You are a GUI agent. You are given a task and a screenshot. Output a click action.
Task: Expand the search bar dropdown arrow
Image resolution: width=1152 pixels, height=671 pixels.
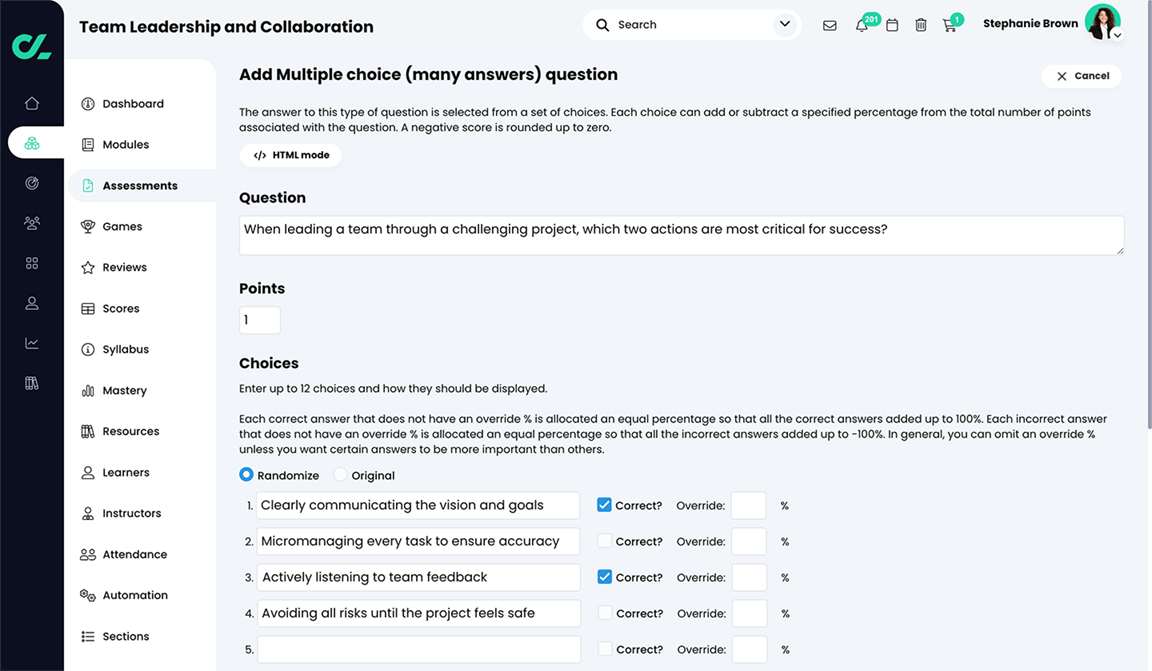pos(784,24)
